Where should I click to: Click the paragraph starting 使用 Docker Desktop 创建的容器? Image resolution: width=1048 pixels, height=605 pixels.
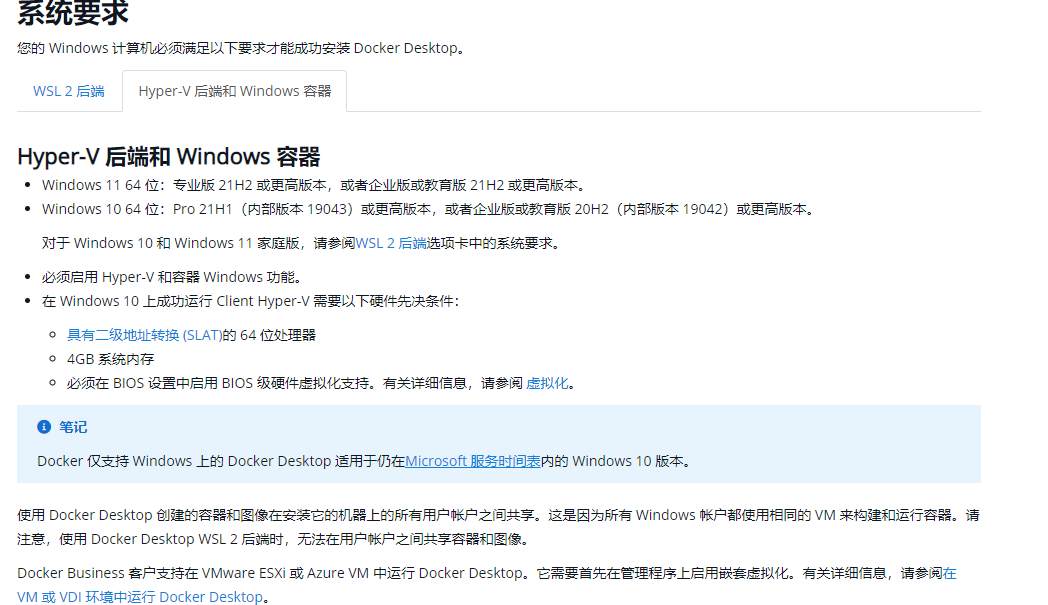(499, 527)
